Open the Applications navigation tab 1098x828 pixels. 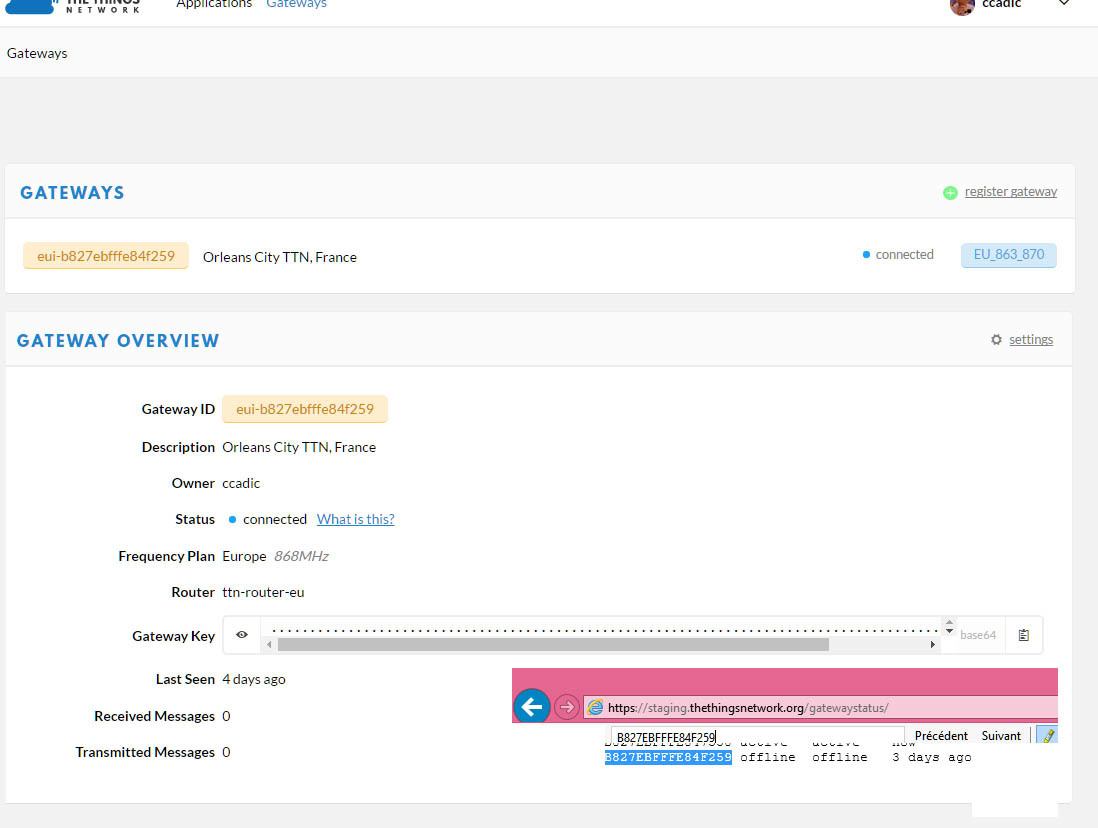click(x=214, y=4)
